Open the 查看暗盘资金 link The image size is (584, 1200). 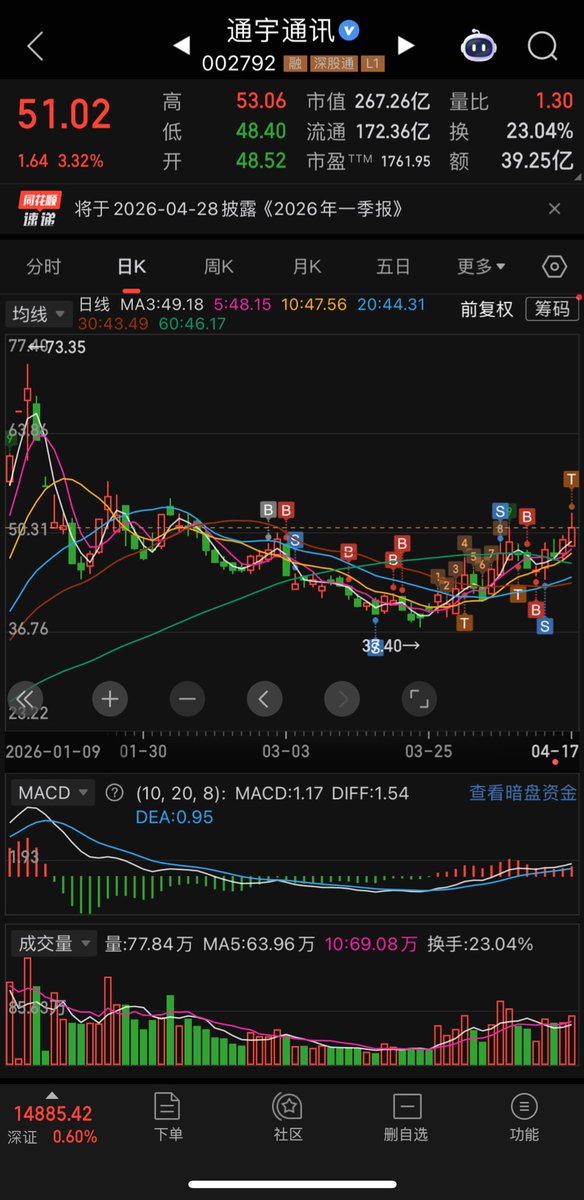click(523, 793)
